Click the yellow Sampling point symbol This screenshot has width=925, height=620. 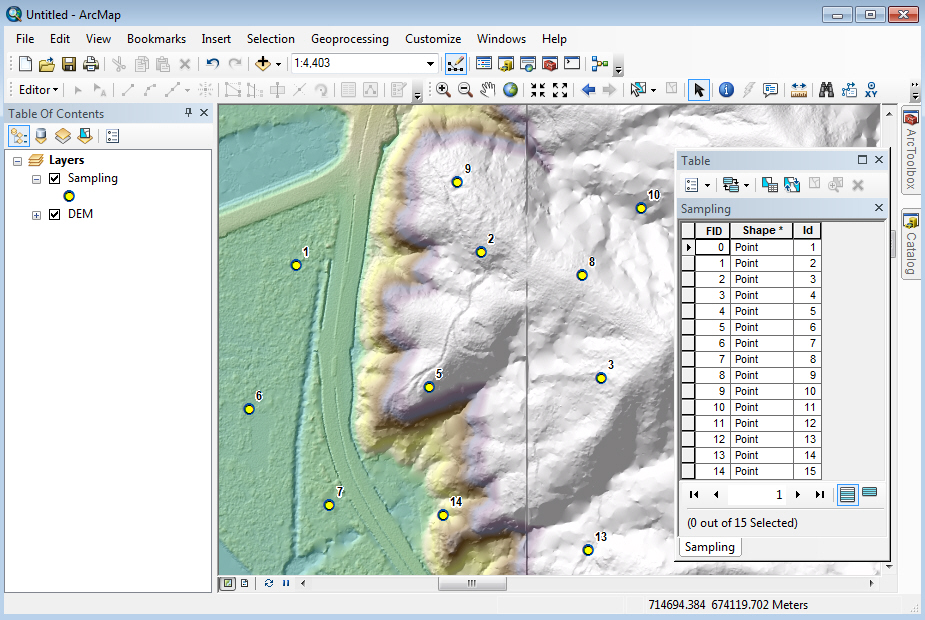[x=68, y=196]
